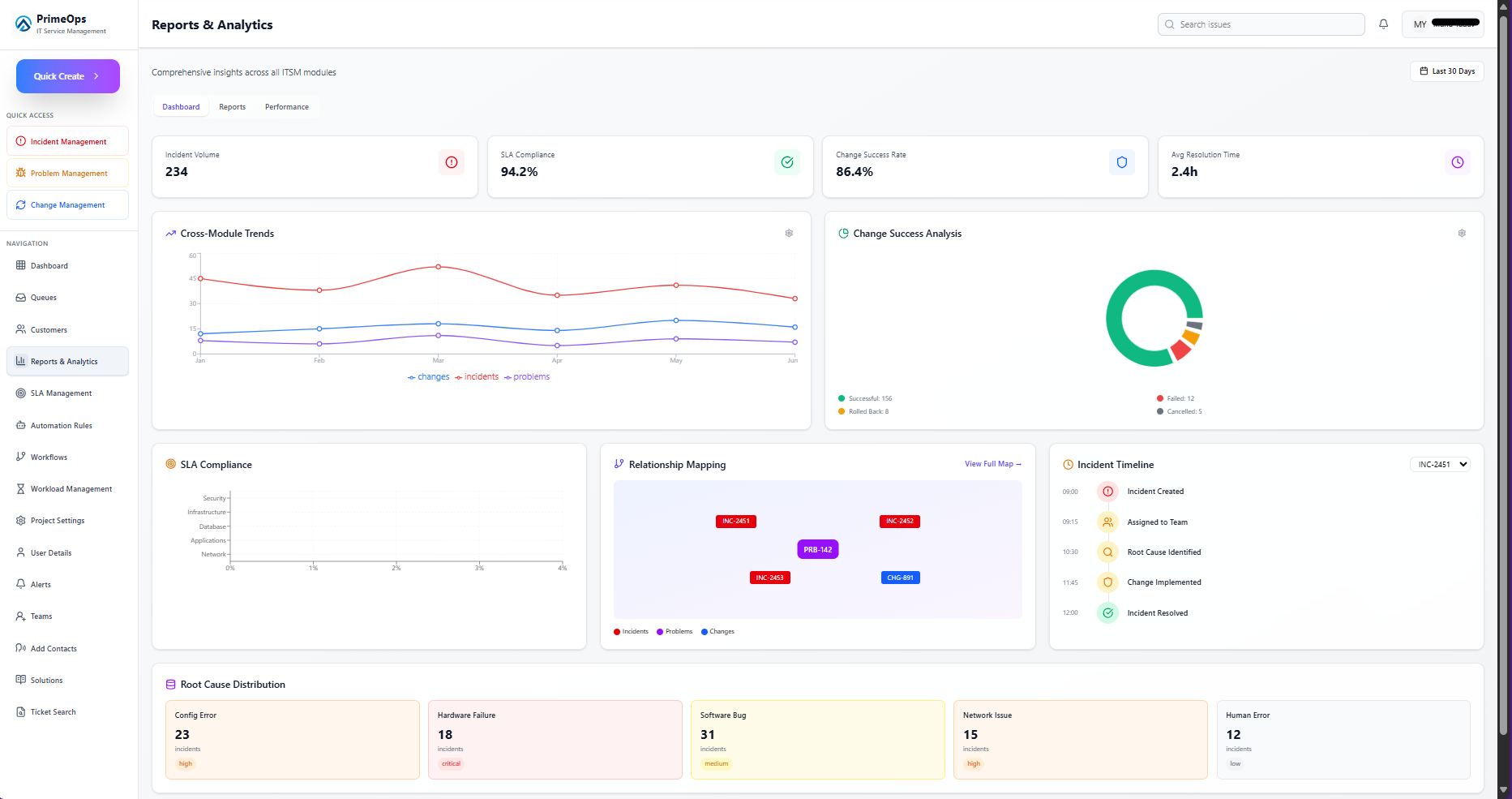Click the Queues inbox icon
This screenshot has width=1512, height=799.
click(x=21, y=298)
